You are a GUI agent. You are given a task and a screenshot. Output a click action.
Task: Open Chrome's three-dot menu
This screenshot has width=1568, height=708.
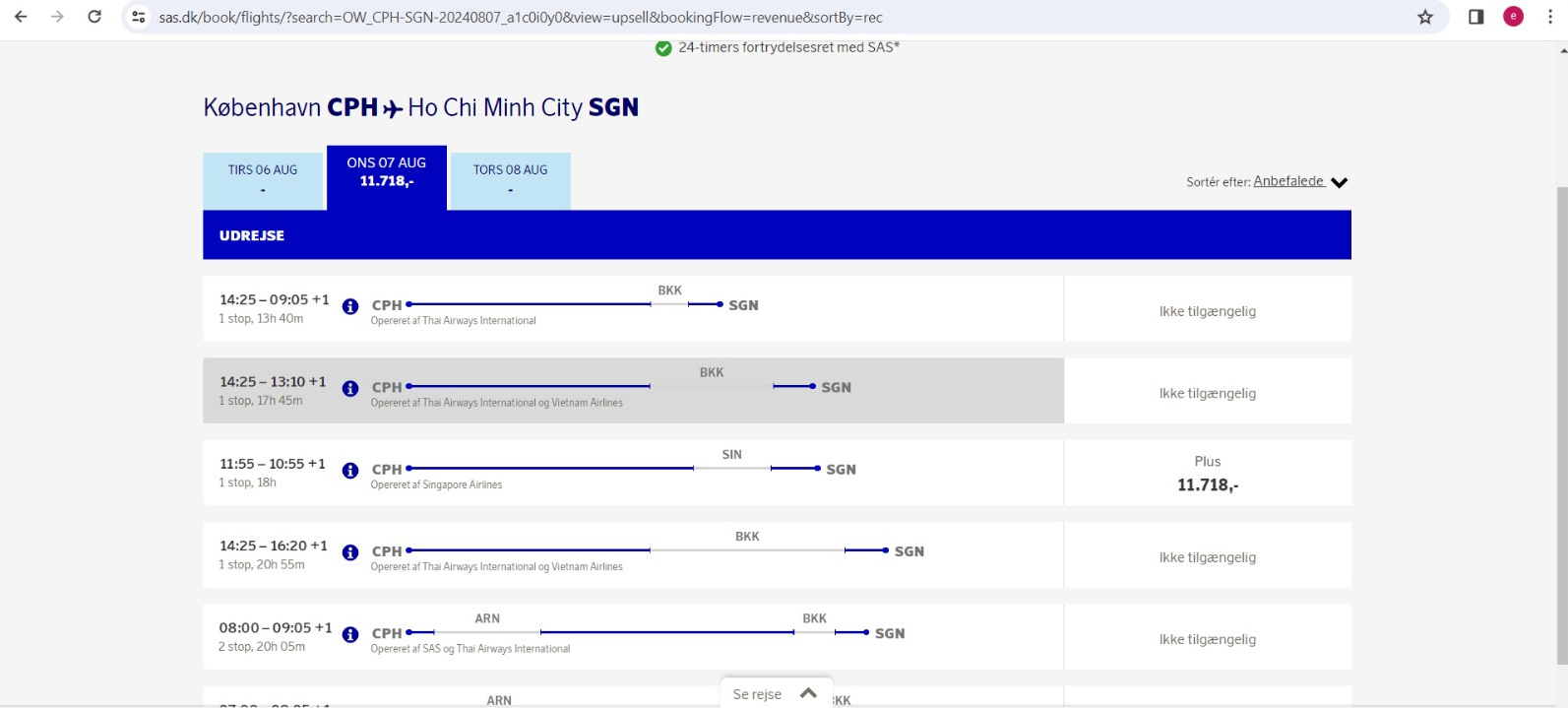(1551, 17)
